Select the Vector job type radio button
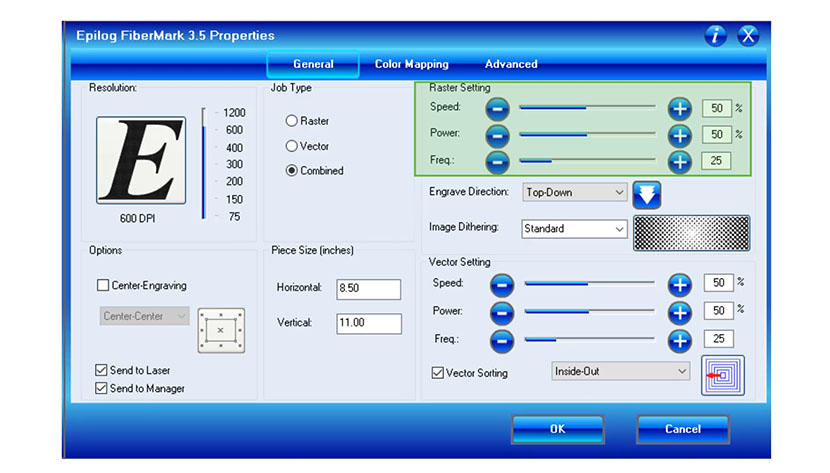 tap(292, 146)
